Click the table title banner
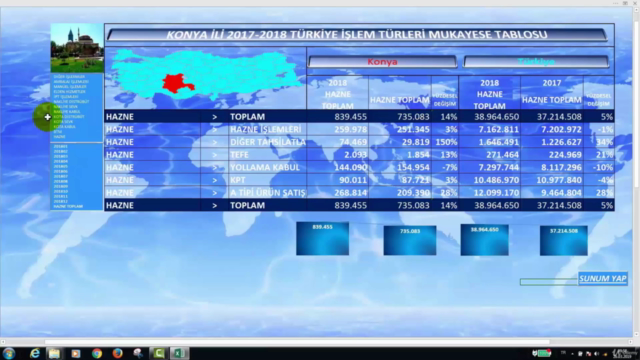 coord(357,35)
